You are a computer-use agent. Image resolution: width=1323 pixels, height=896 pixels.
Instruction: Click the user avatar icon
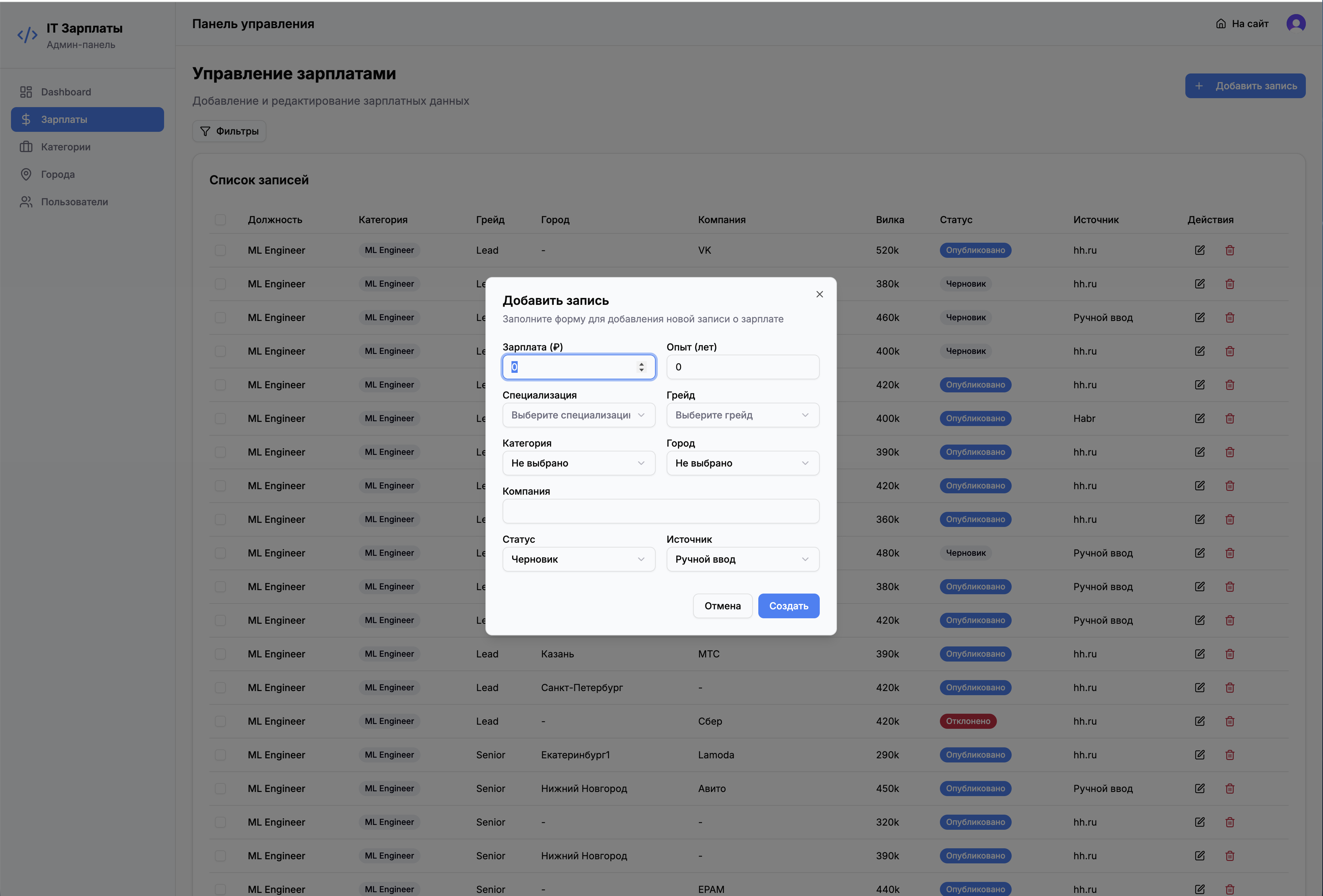tap(1296, 23)
